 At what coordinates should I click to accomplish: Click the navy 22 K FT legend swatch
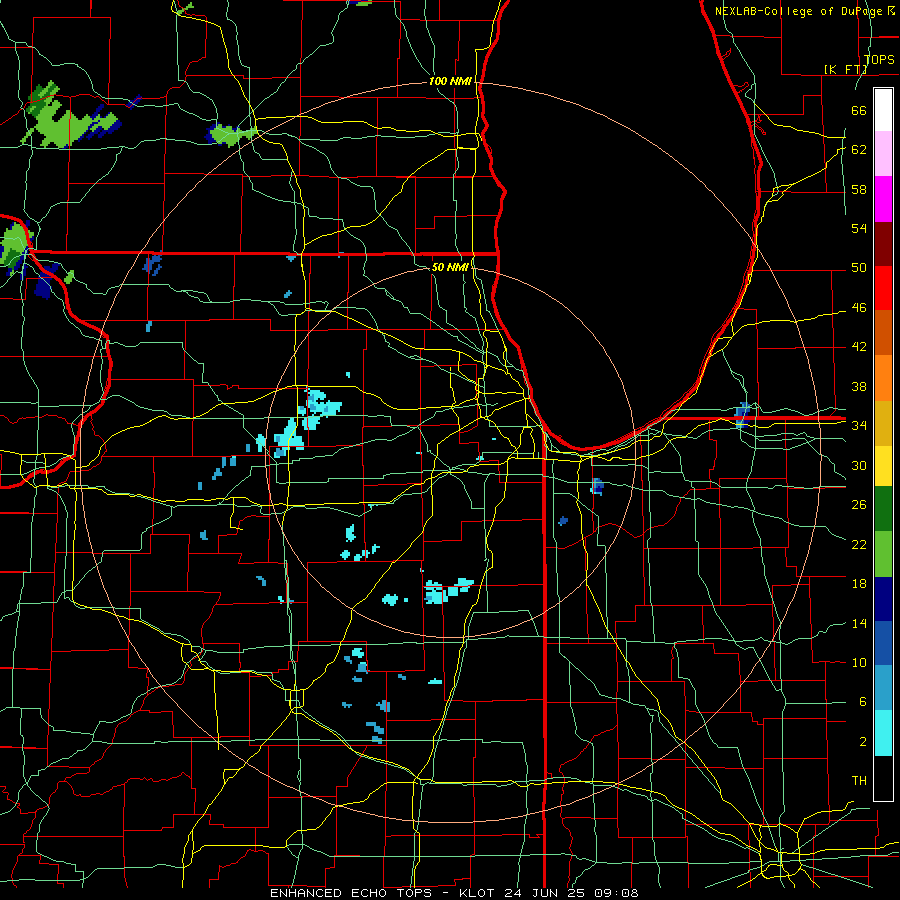[x=883, y=599]
